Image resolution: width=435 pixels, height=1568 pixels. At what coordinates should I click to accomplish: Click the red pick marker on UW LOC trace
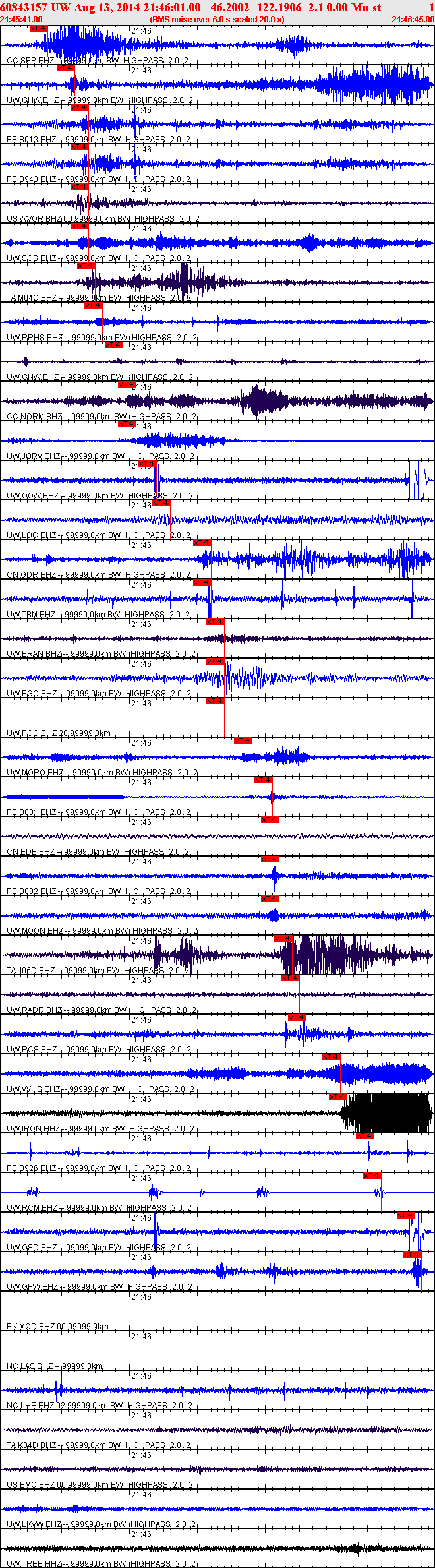(161, 503)
